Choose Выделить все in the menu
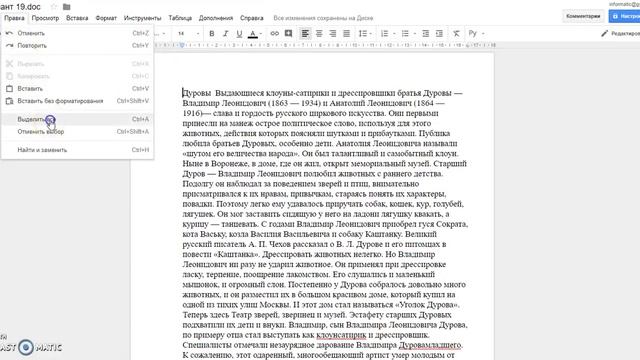 77,119
